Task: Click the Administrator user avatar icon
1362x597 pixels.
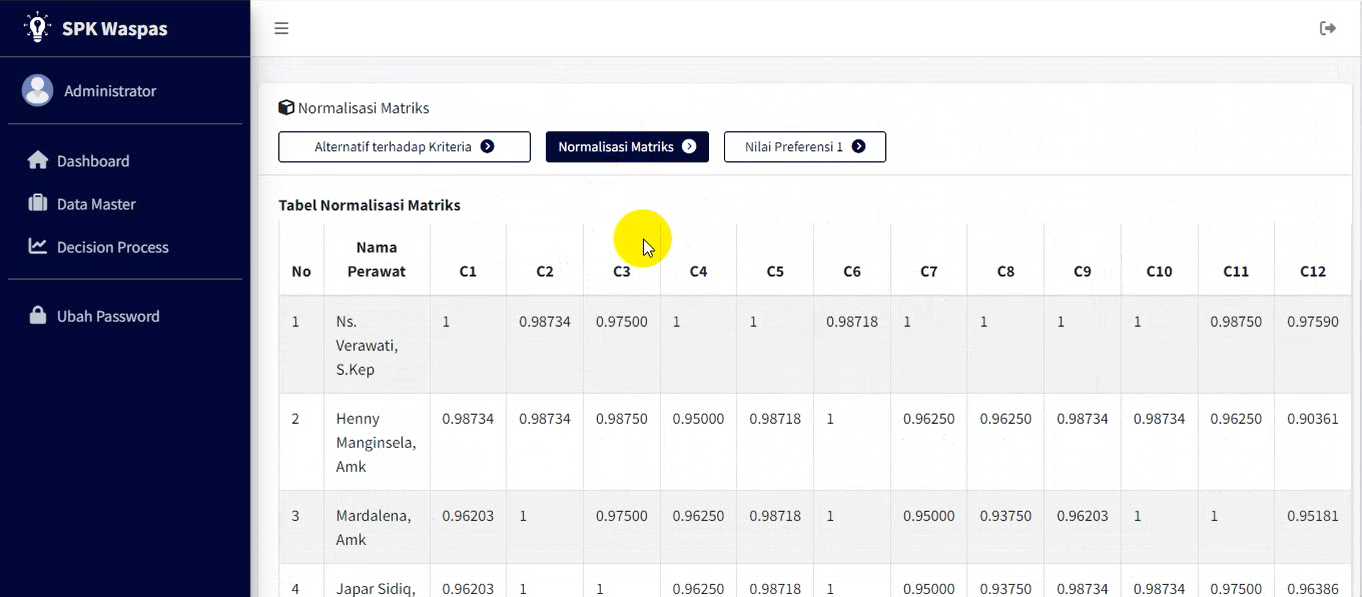Action: coord(38,90)
